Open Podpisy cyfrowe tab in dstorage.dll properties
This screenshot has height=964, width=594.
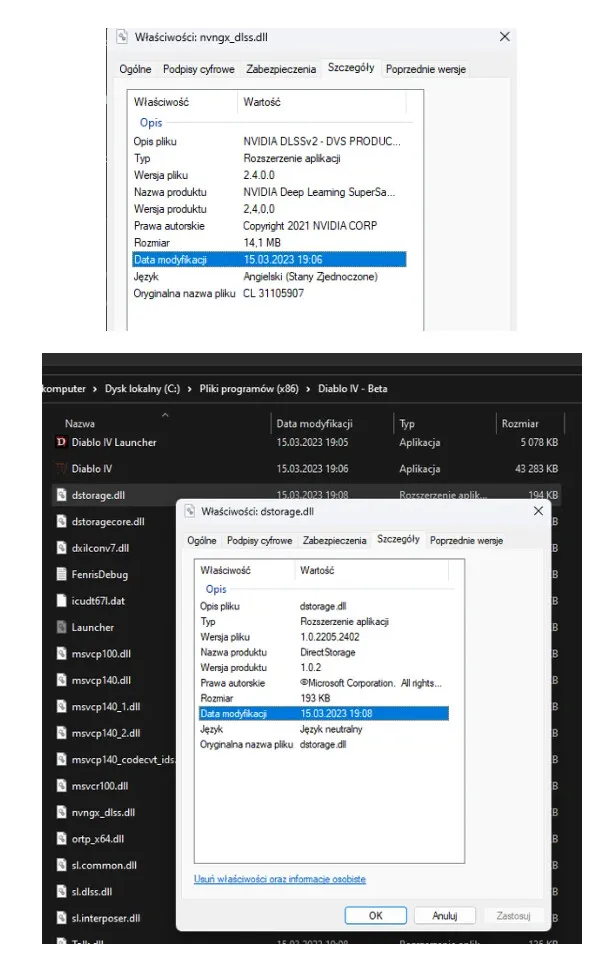259,540
